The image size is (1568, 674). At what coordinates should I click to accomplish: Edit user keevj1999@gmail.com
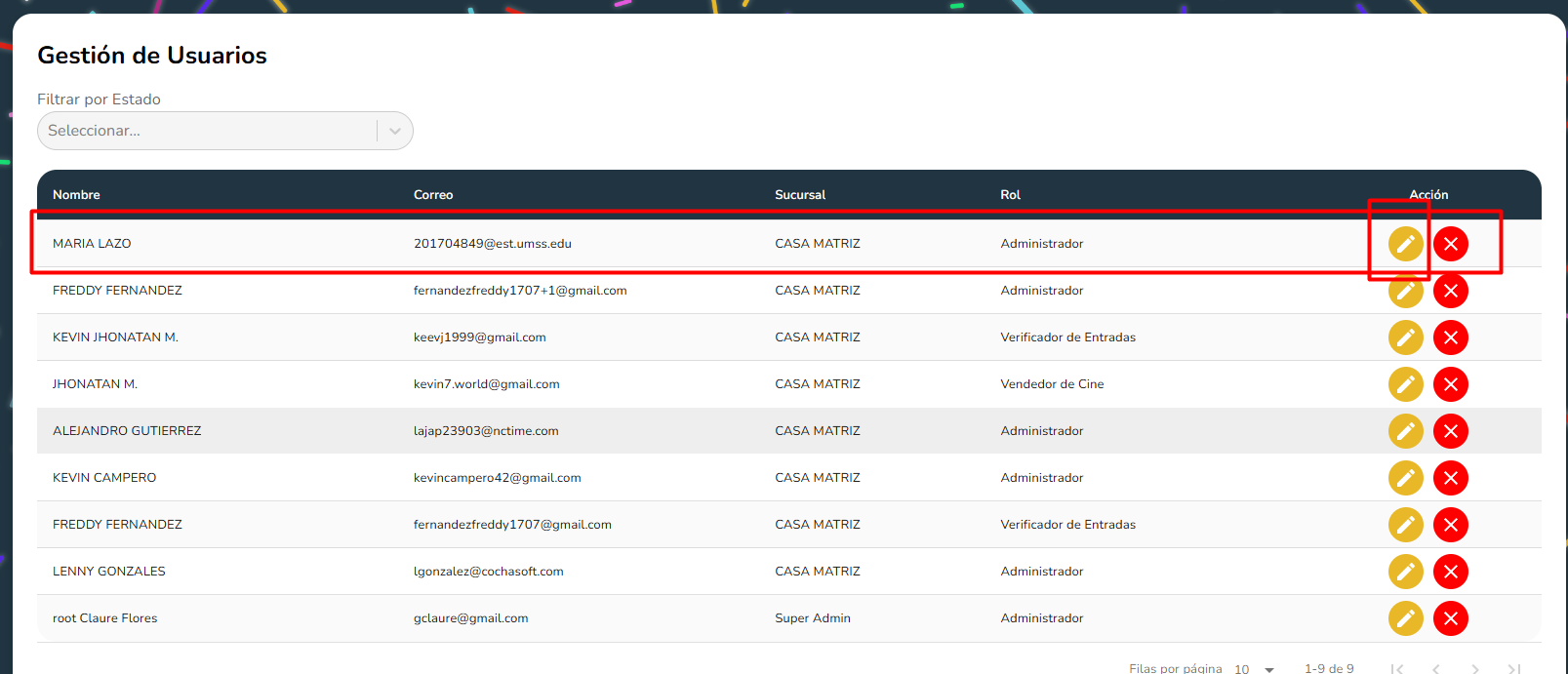point(1405,337)
